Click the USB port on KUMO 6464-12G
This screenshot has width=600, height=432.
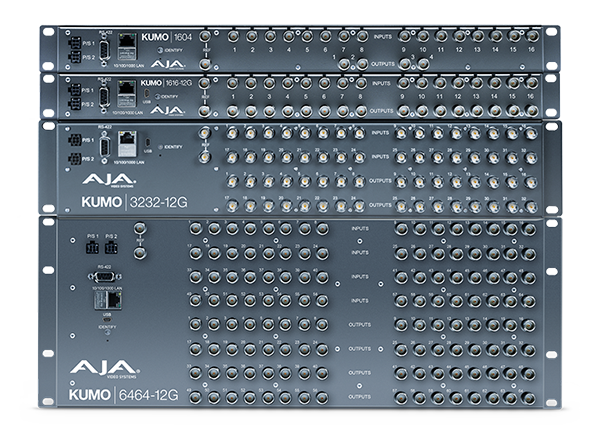pos(107,320)
